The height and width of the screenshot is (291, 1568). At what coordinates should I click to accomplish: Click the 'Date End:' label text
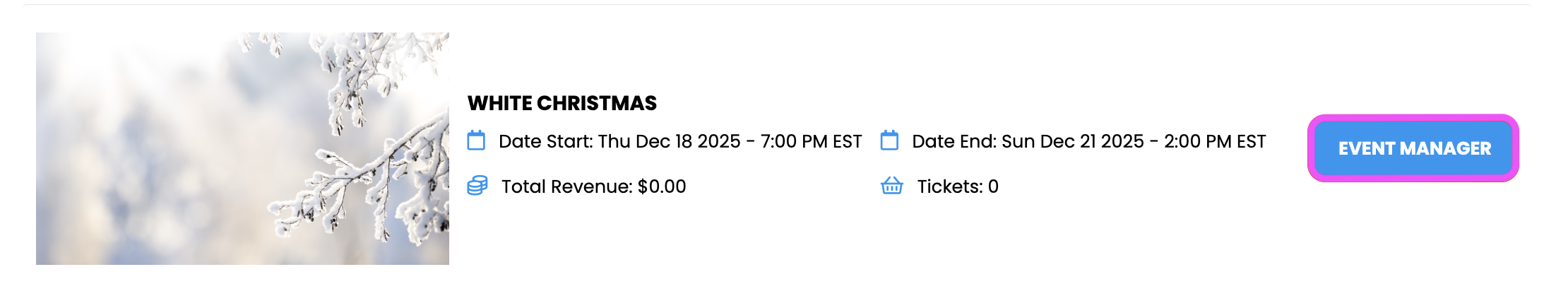[x=954, y=141]
